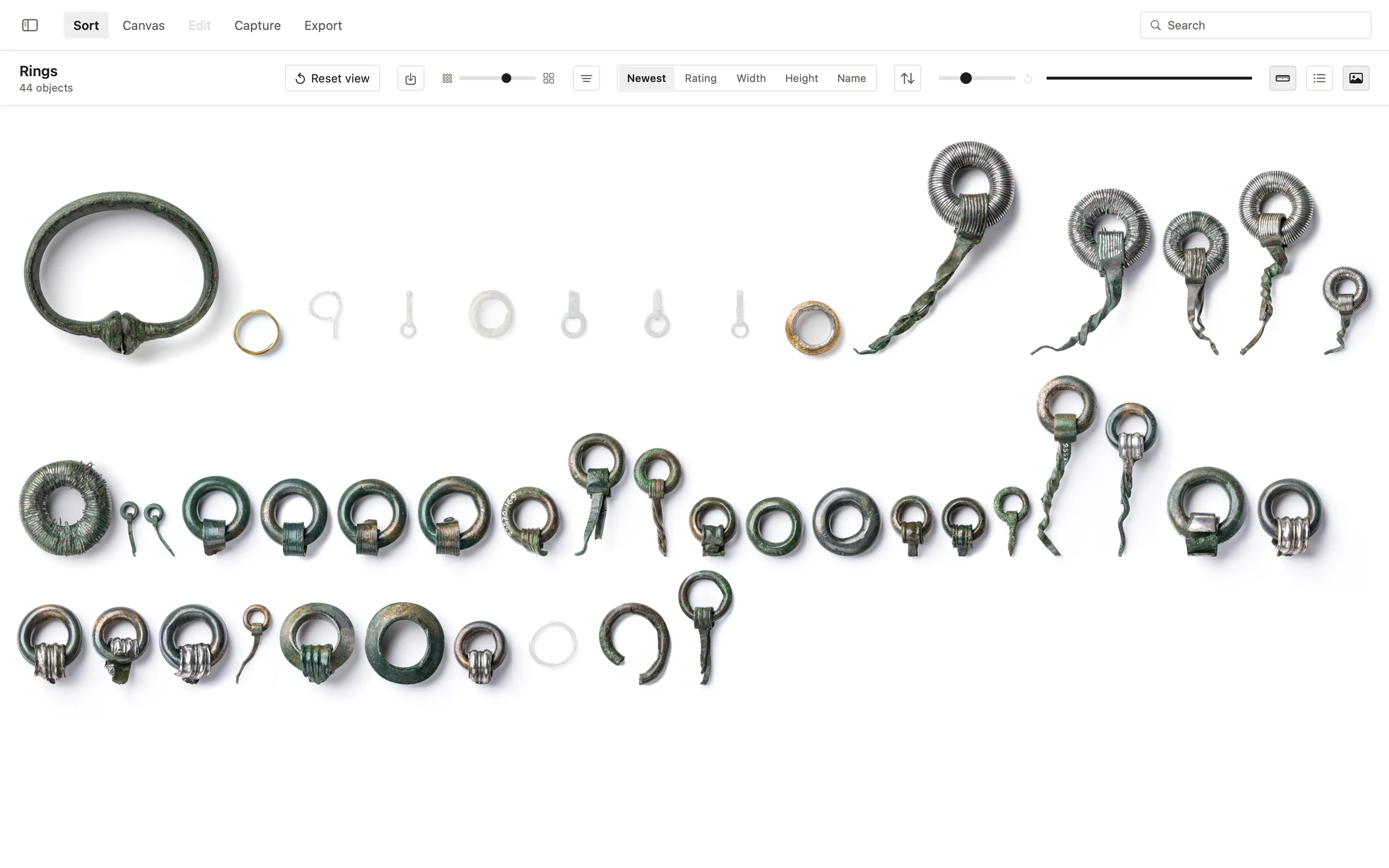The width and height of the screenshot is (1389, 868).
Task: Toggle the ruler scale icon
Action: 1282,78
